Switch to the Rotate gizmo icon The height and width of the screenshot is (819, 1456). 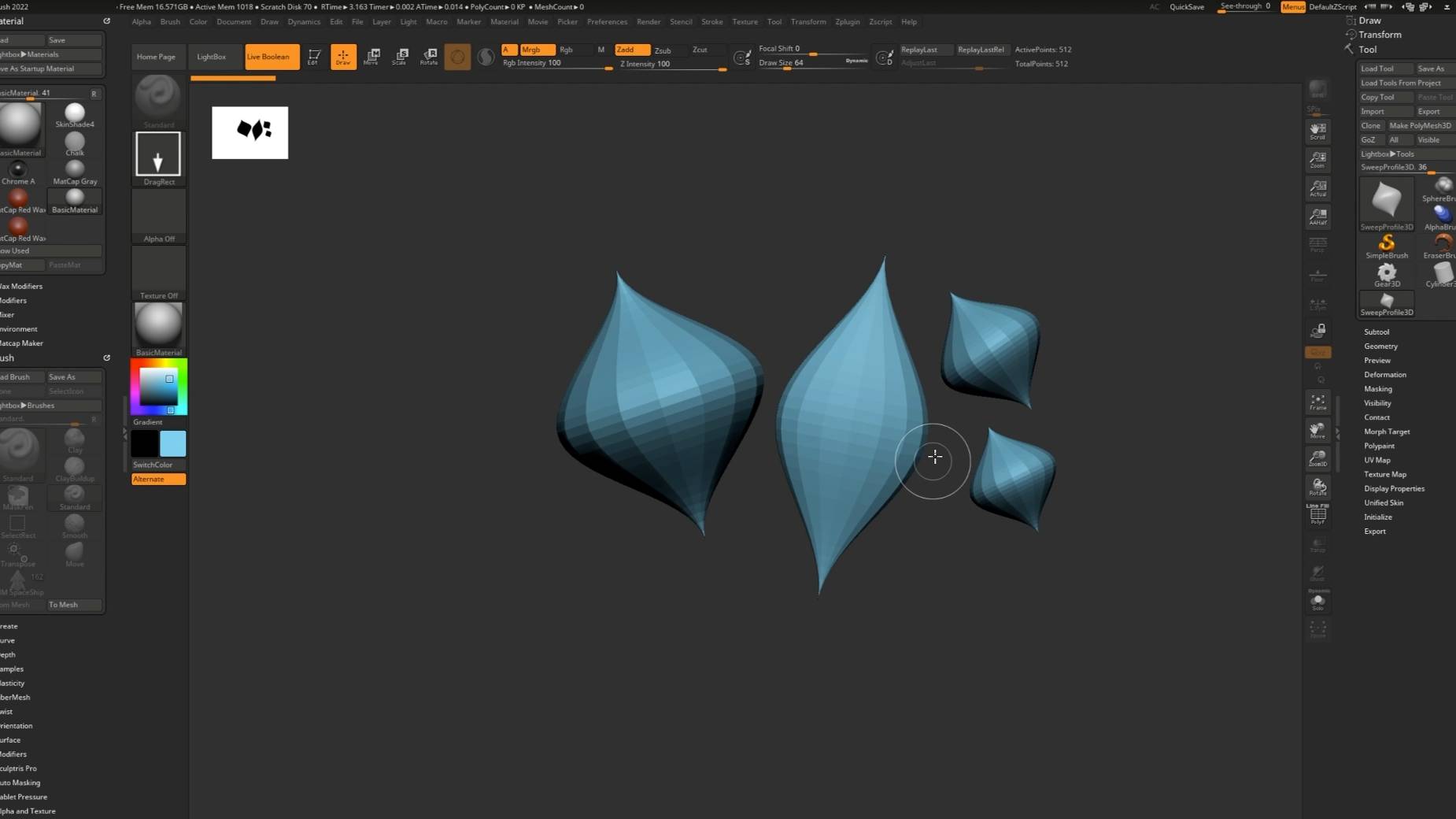(429, 56)
